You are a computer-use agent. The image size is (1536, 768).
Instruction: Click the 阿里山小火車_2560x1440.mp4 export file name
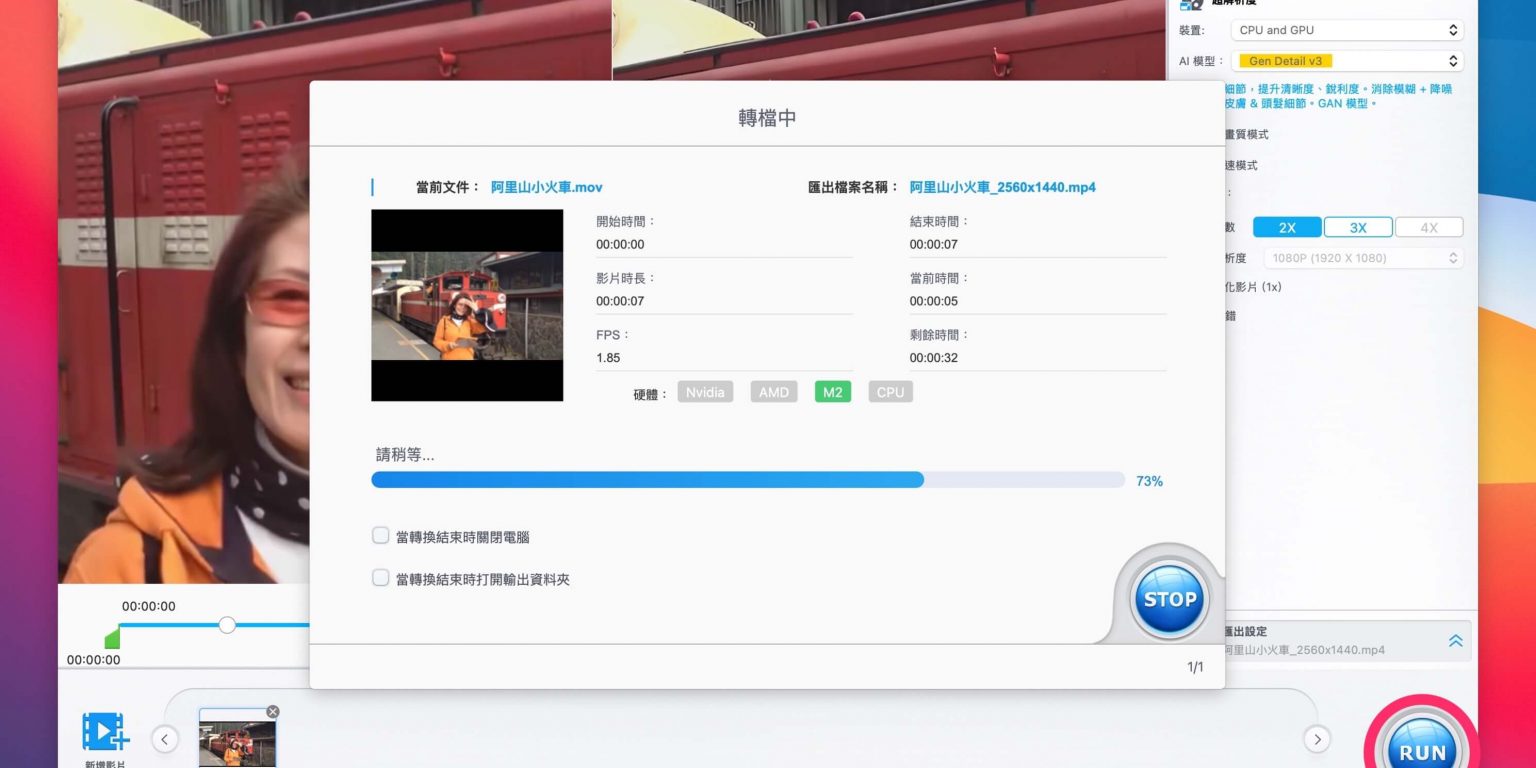[x=1002, y=187]
